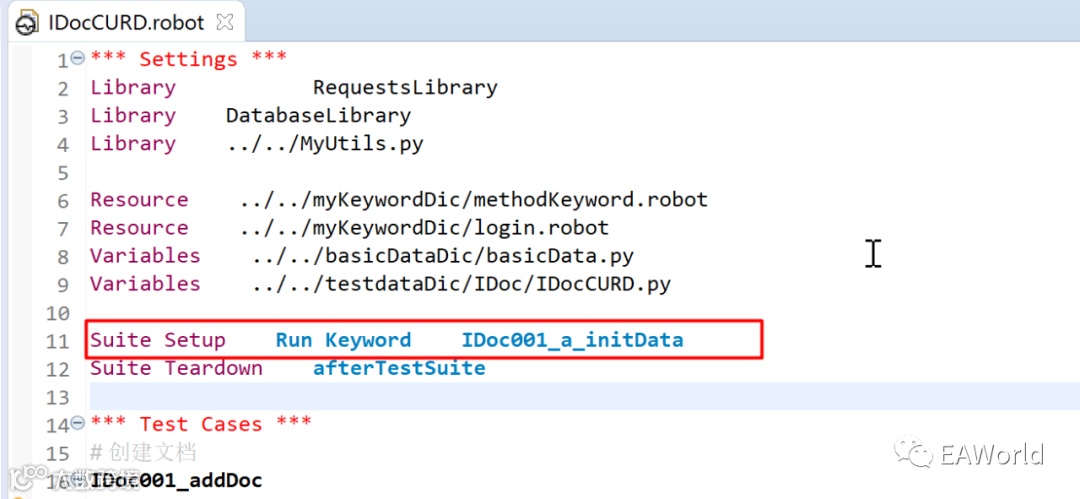Image resolution: width=1080 pixels, height=499 pixels.
Task: Click the *** Test Cases *** header
Action: coord(200,424)
